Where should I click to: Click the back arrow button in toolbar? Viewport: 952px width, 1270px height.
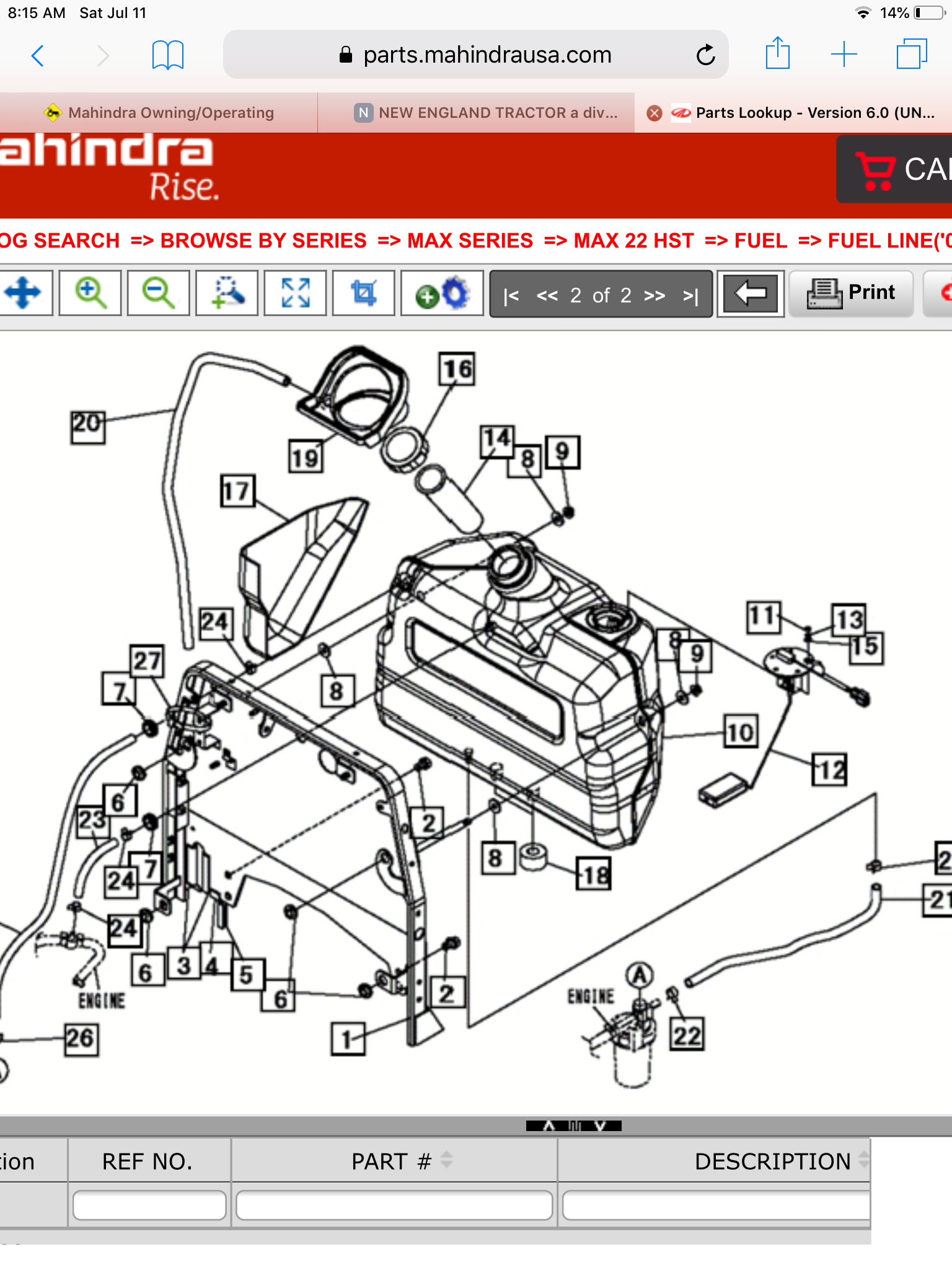pos(750,294)
